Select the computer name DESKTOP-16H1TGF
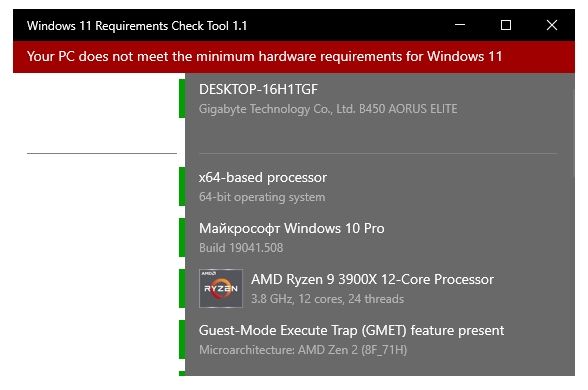 click(x=258, y=89)
